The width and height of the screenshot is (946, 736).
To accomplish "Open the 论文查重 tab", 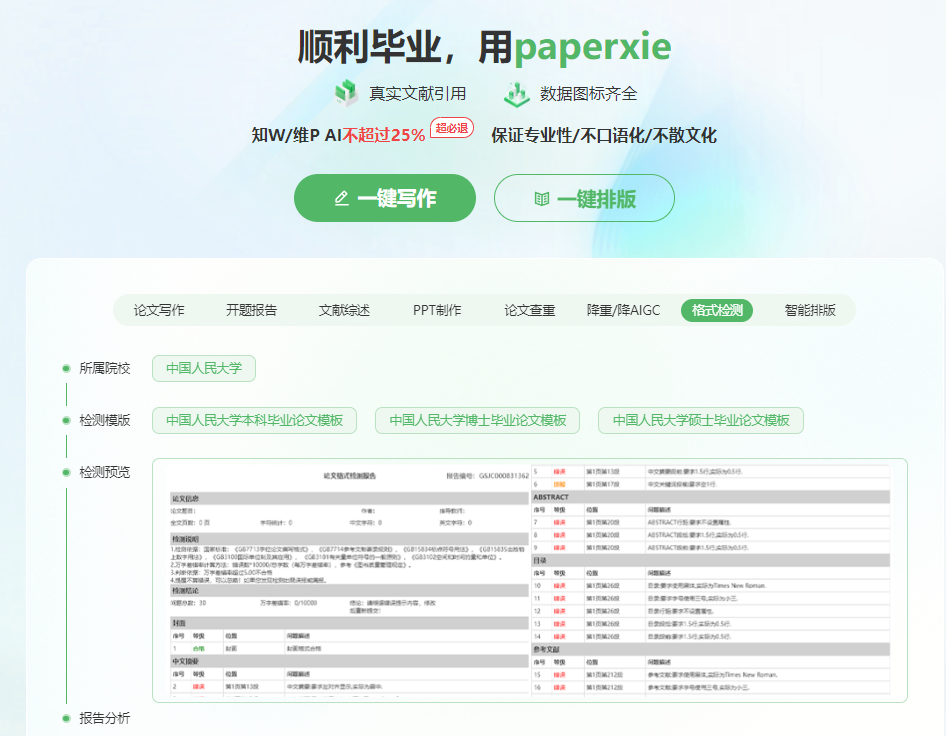I will click(530, 310).
